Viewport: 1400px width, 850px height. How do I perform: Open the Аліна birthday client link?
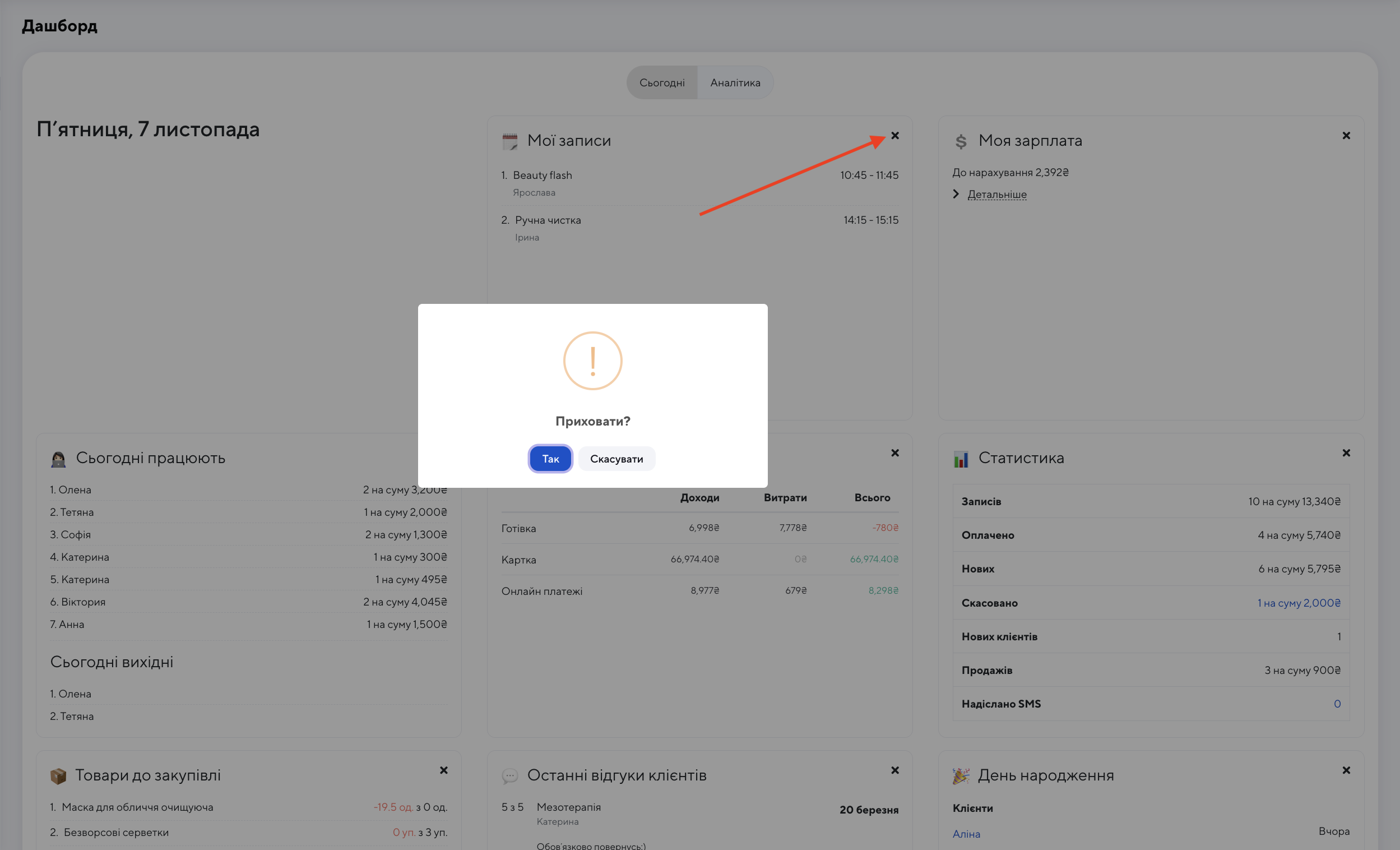tap(966, 834)
